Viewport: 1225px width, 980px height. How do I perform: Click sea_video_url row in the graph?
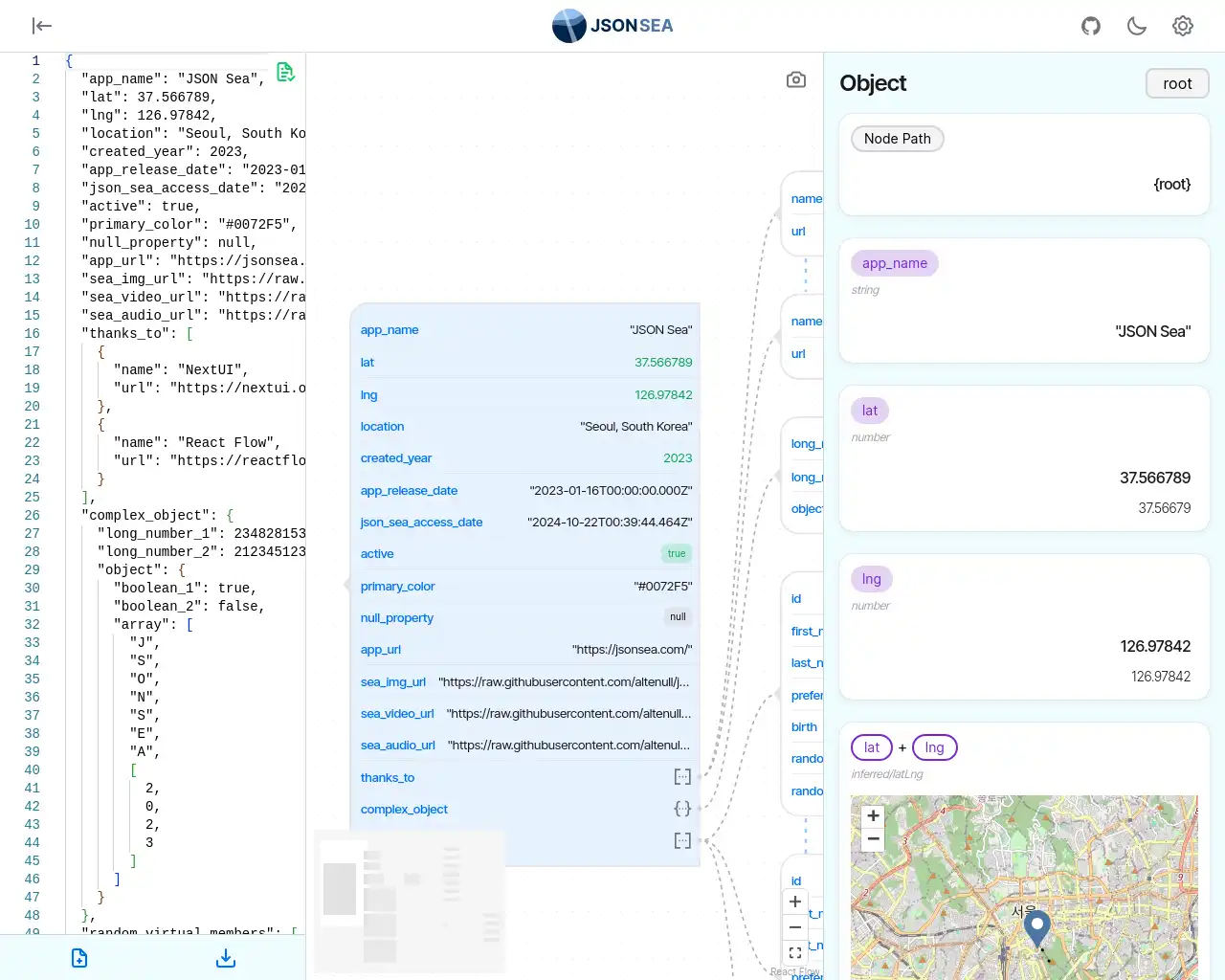[525, 713]
